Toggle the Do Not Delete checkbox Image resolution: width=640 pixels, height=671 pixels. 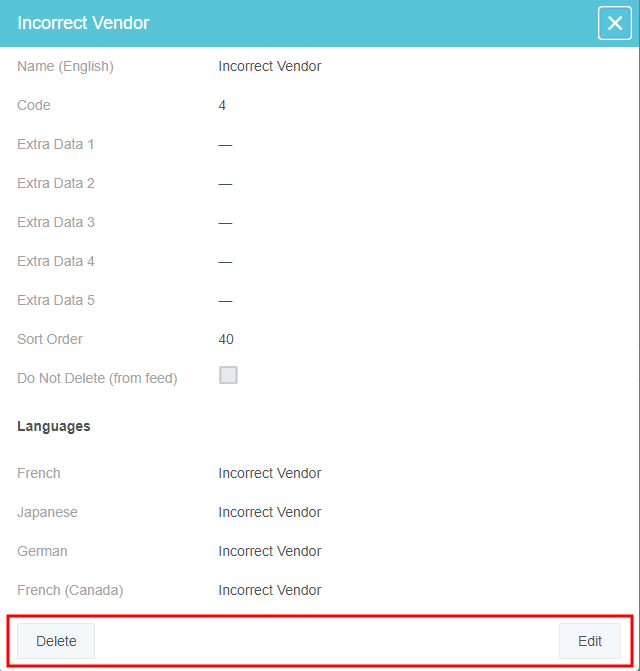(228, 376)
